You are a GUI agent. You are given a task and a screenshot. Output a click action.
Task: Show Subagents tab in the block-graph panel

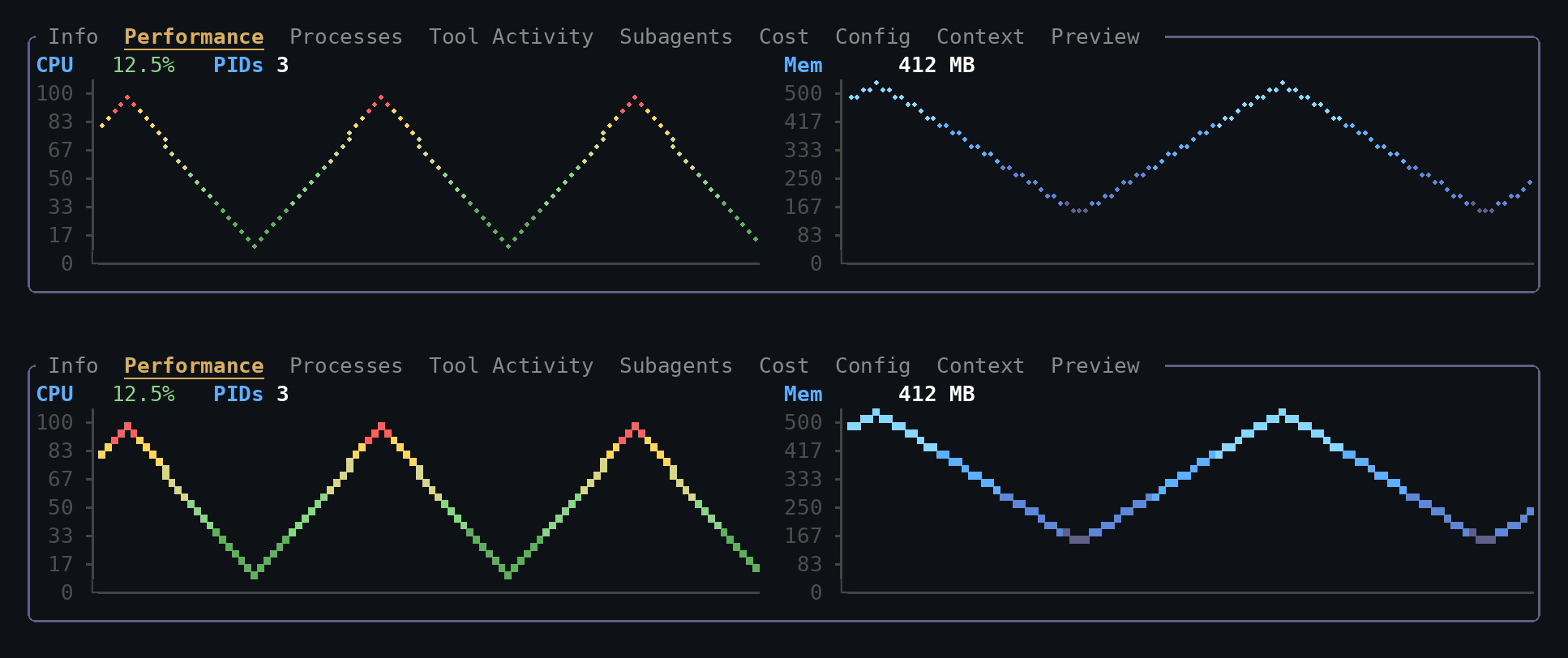coord(676,365)
